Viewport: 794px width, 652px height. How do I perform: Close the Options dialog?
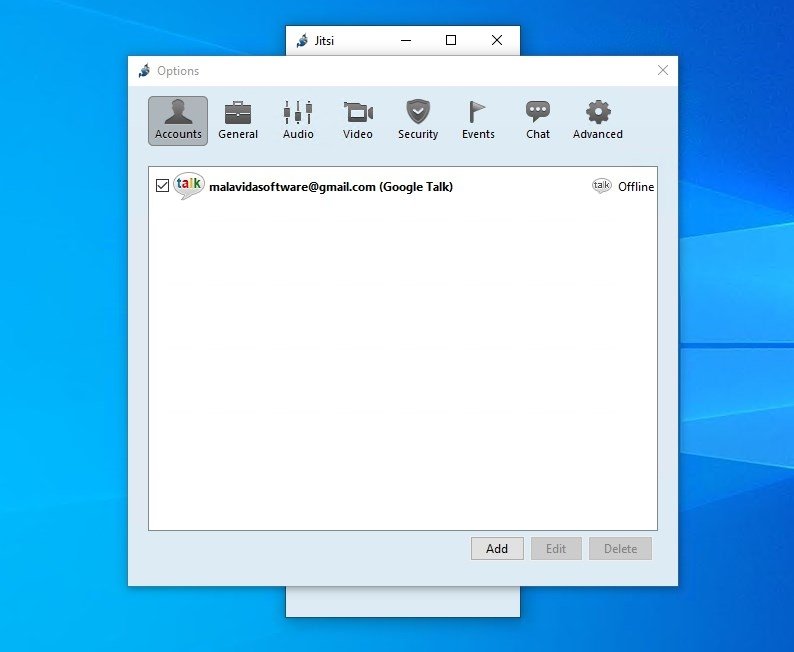(663, 70)
